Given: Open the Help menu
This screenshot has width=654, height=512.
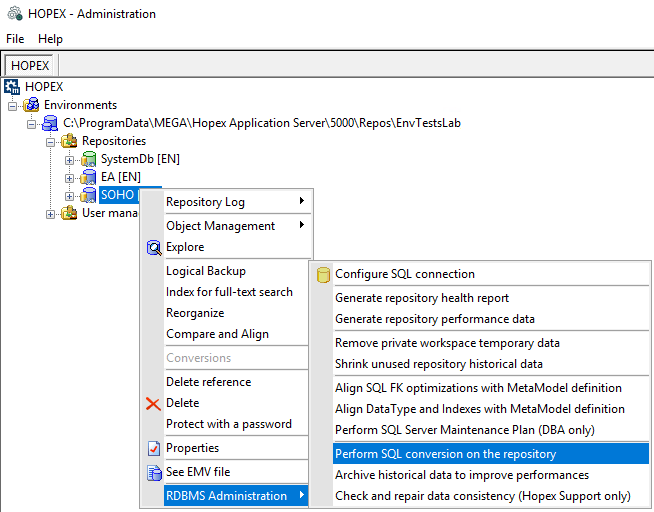Looking at the screenshot, I should pyautogui.click(x=50, y=39).
